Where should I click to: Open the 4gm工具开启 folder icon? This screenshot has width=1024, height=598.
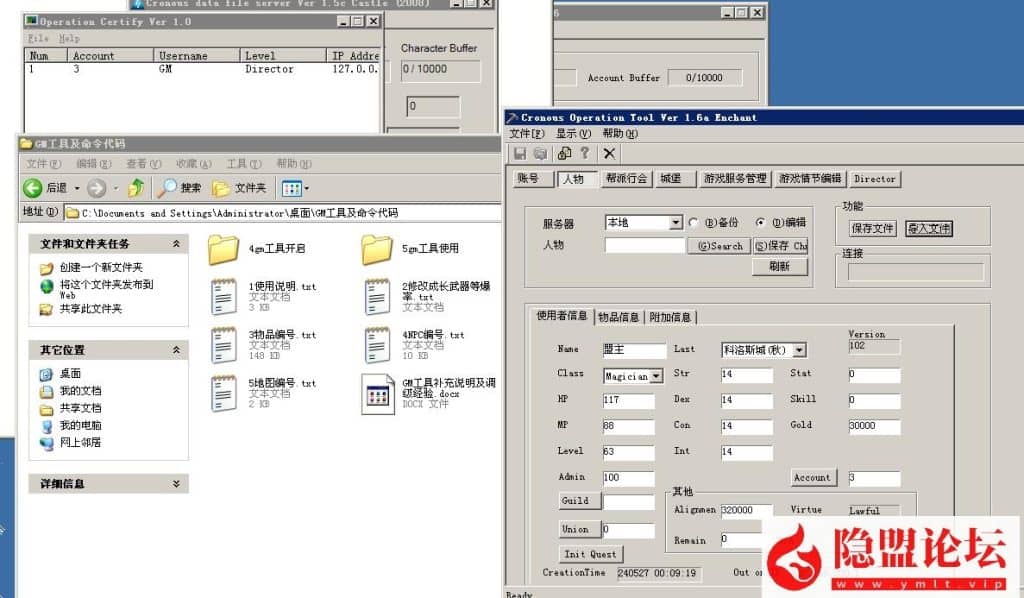click(x=223, y=249)
